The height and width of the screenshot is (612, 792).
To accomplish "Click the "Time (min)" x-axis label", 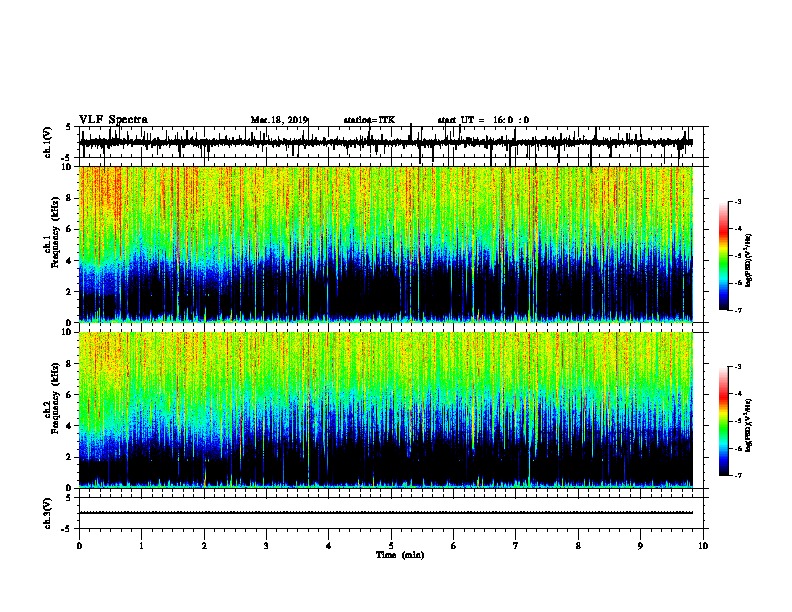I will coord(400,555).
